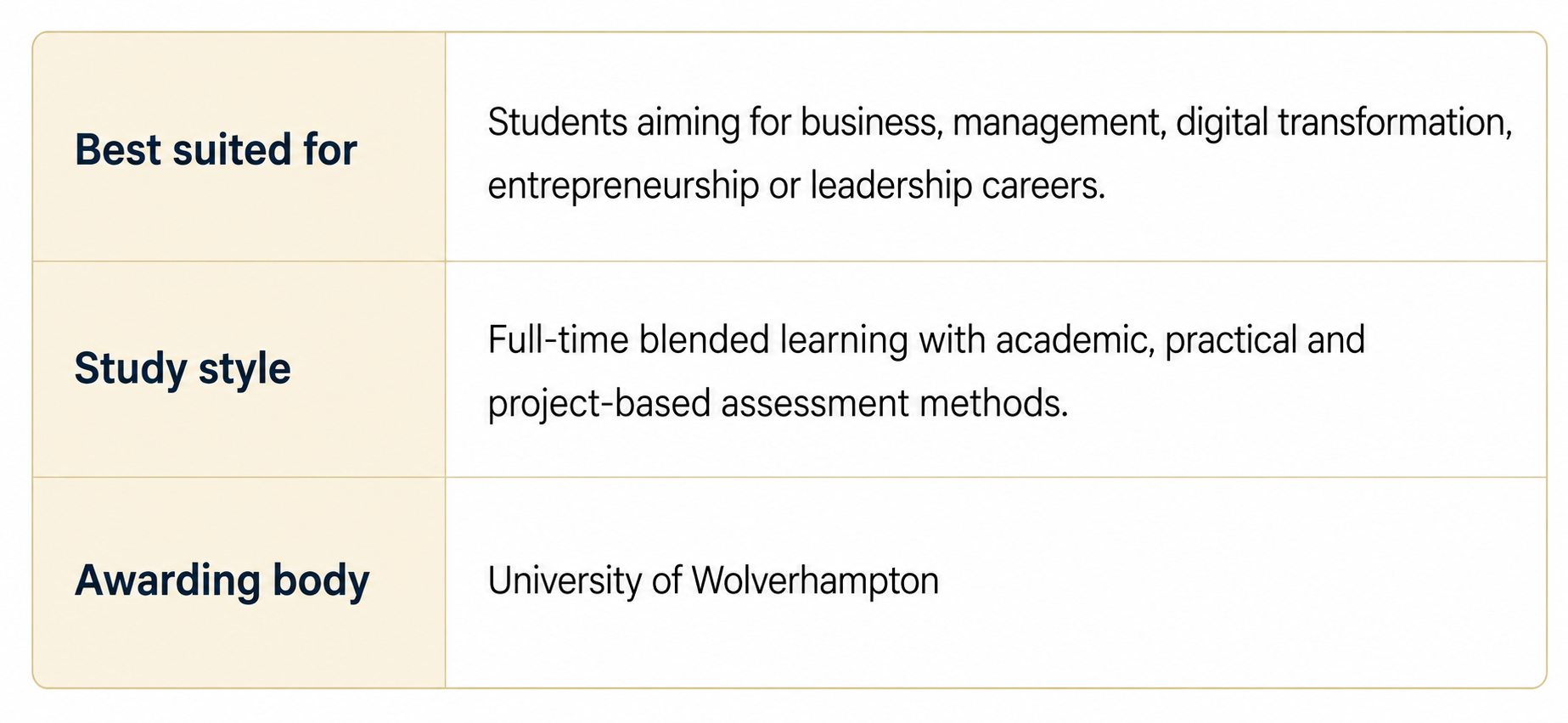1568x723 pixels.
Task: Click the 'Best suited for' row heading
Action: [x=216, y=149]
